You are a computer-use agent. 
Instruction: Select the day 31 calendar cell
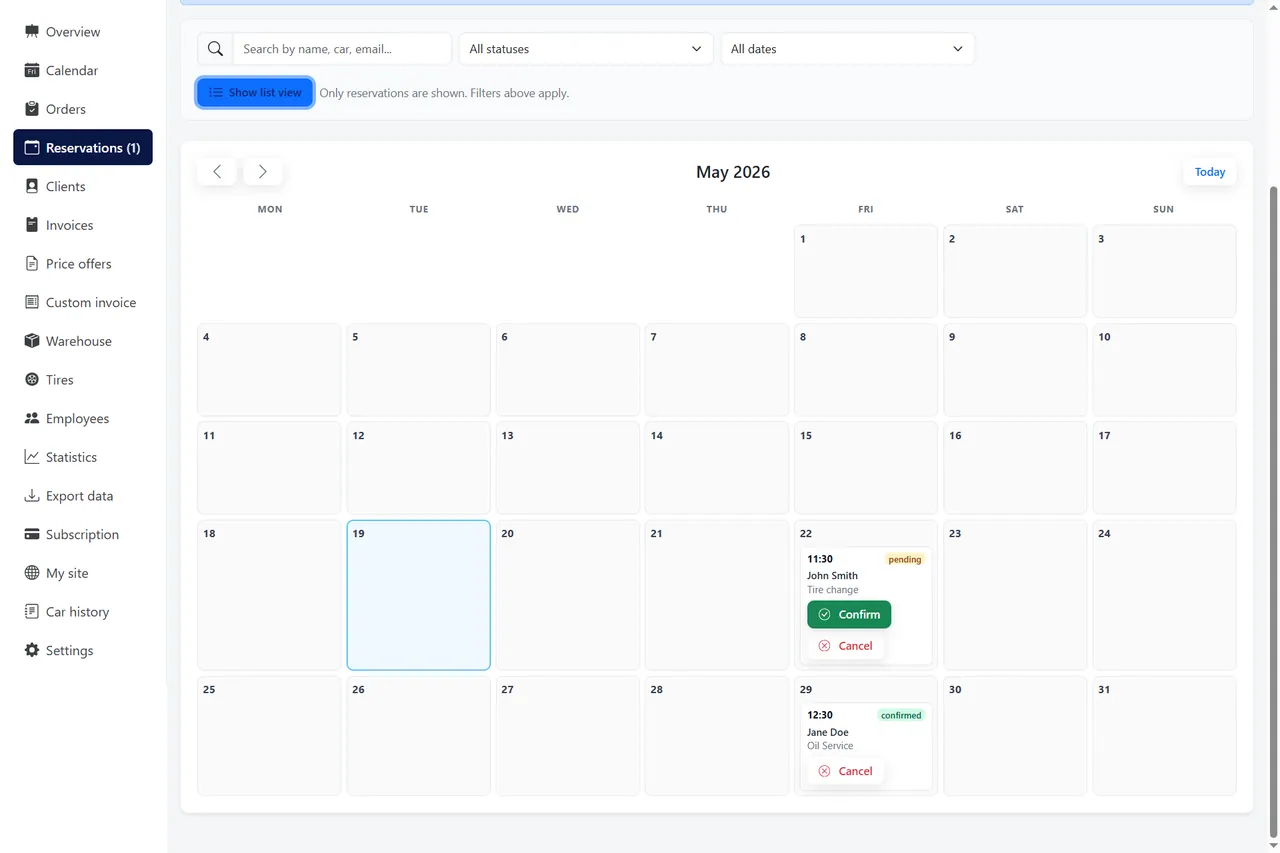click(1164, 736)
